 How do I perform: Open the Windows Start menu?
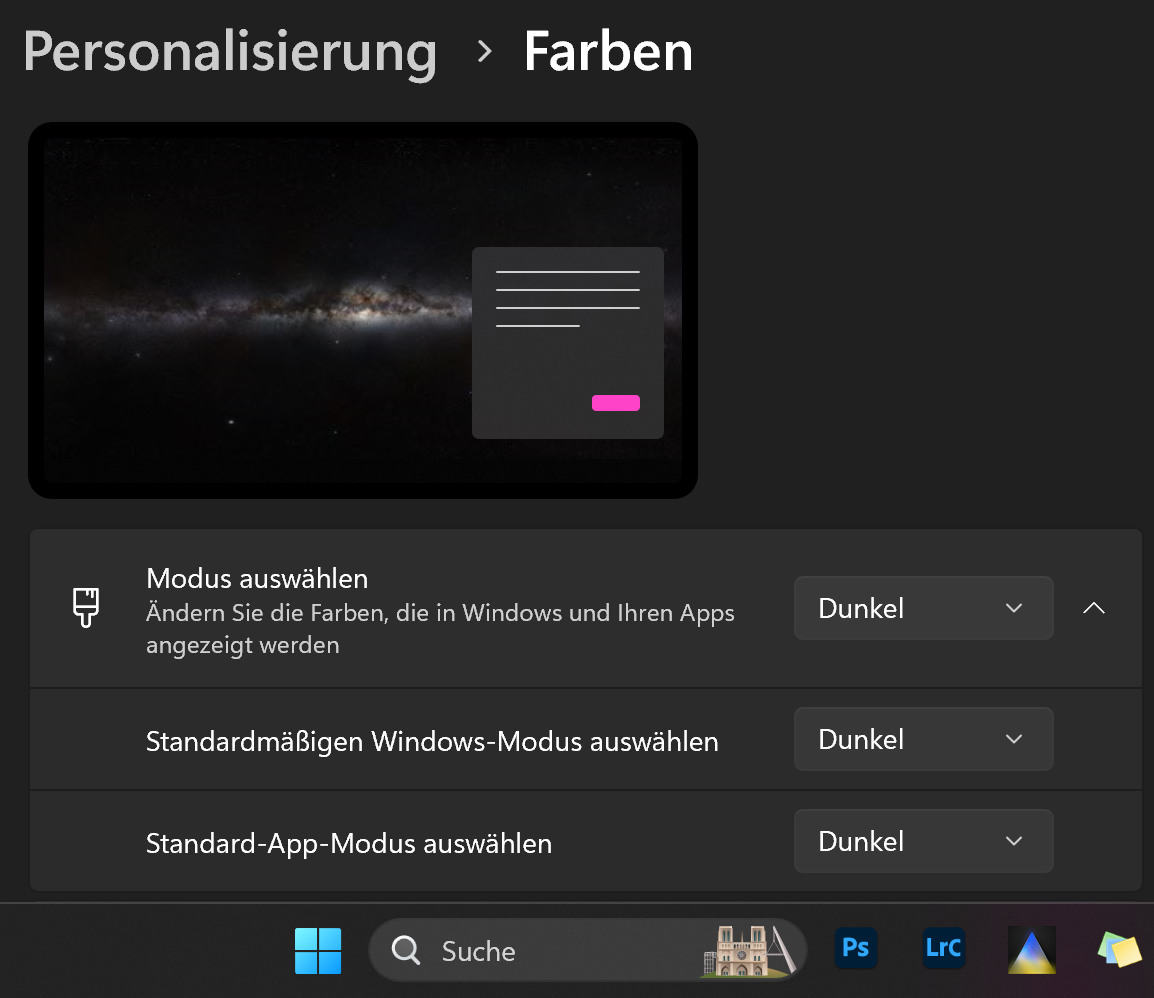coord(318,950)
